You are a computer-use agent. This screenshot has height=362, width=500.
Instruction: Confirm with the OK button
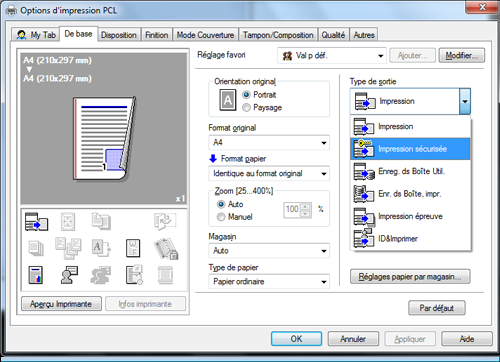[x=296, y=339]
